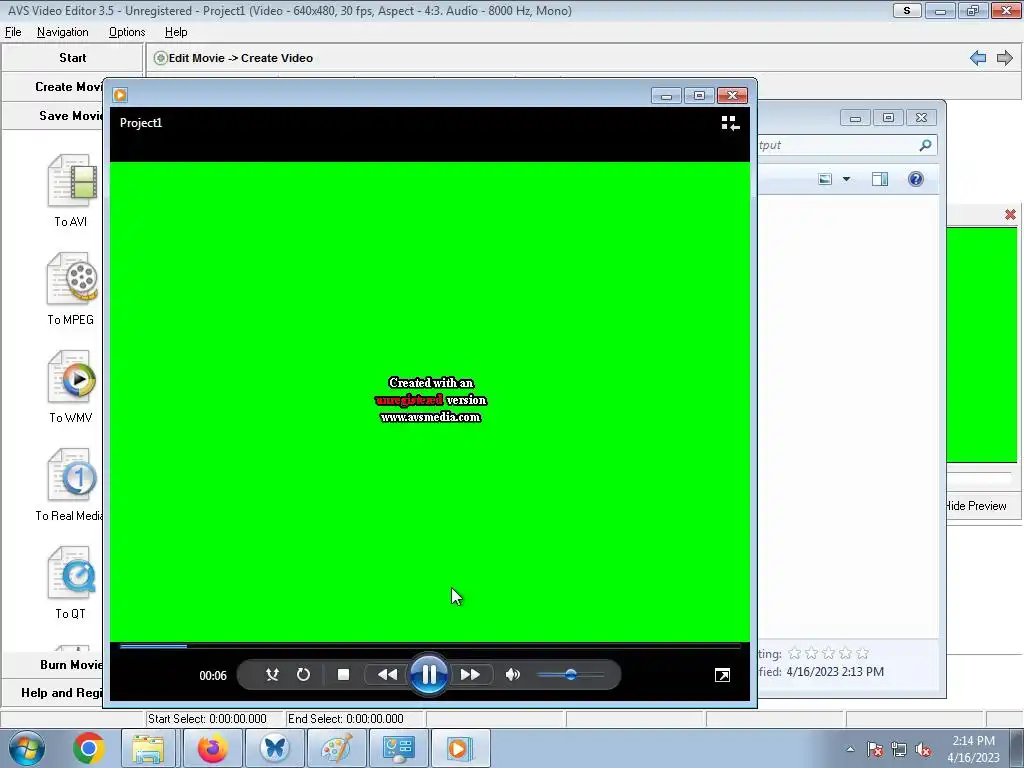The width and height of the screenshot is (1024, 768).
Task: Choose the To MPEG export icon
Action: pyautogui.click(x=72, y=278)
